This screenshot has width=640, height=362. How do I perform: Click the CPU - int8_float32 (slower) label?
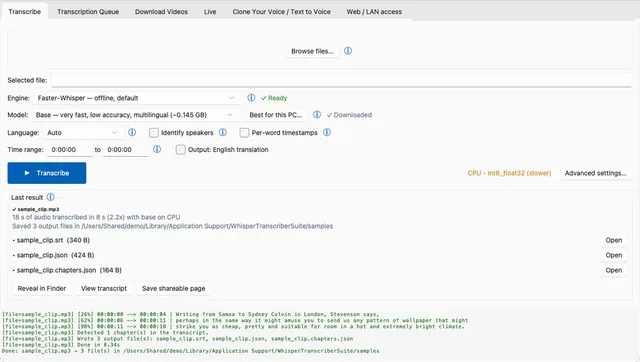click(x=509, y=173)
